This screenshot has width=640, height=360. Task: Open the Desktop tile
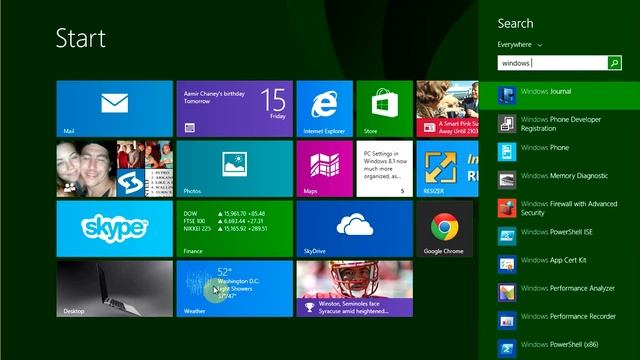tap(114, 289)
